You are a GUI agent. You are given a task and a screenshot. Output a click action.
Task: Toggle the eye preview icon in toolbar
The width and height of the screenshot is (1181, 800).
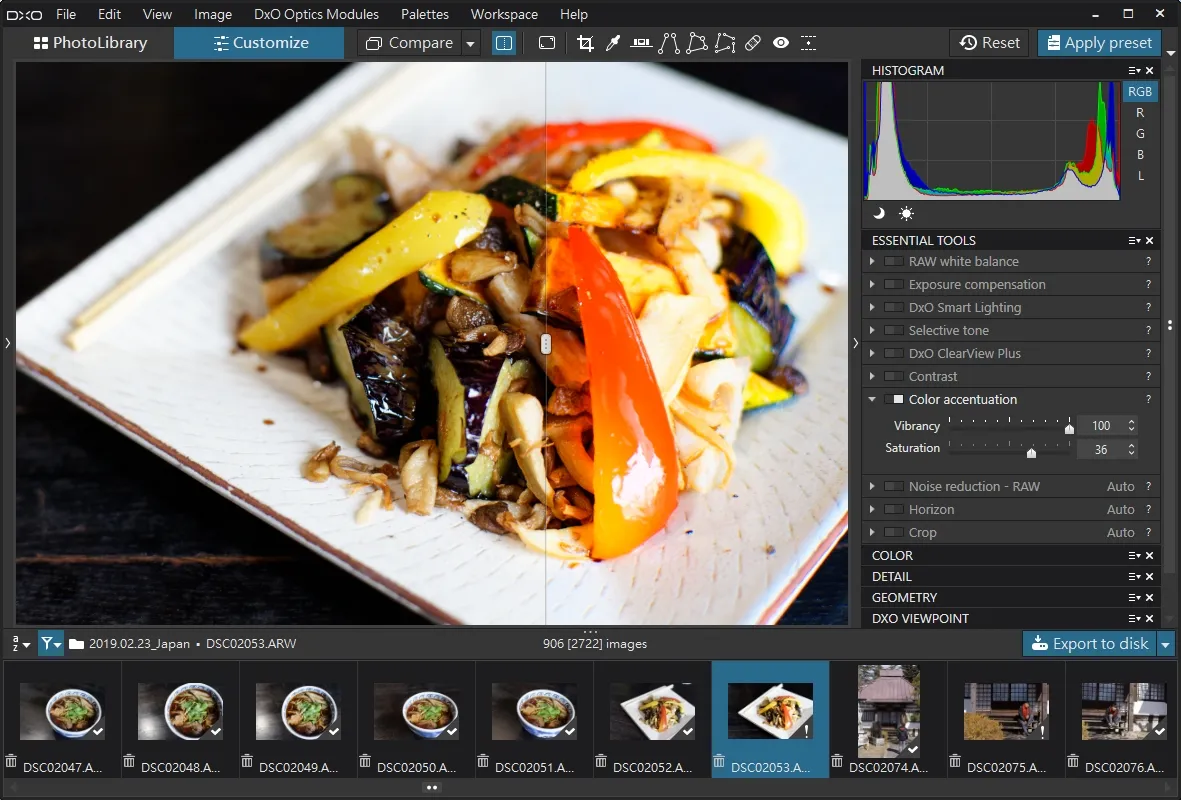(x=781, y=43)
